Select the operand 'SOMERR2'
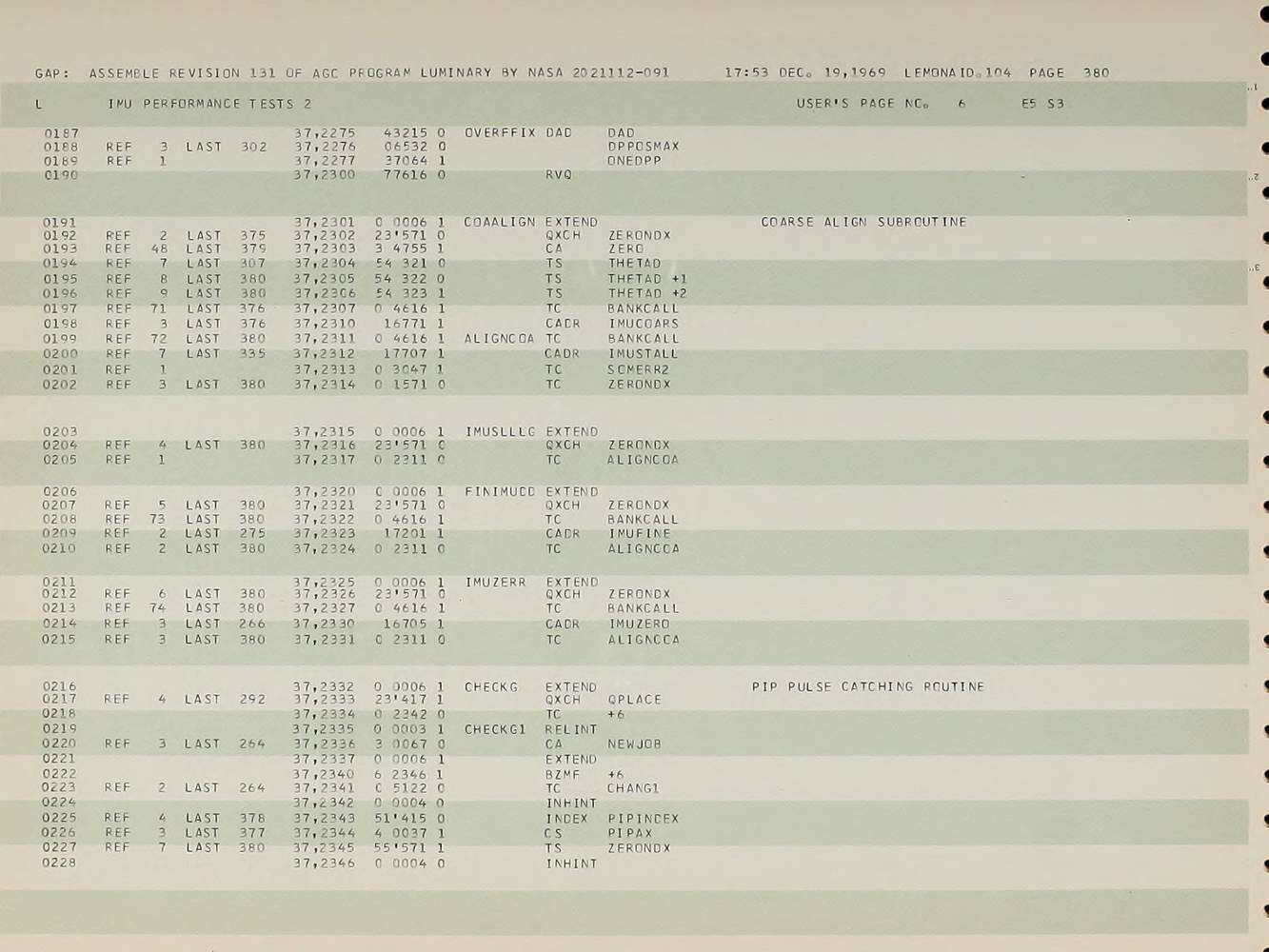The height and width of the screenshot is (952, 1269). tap(639, 369)
